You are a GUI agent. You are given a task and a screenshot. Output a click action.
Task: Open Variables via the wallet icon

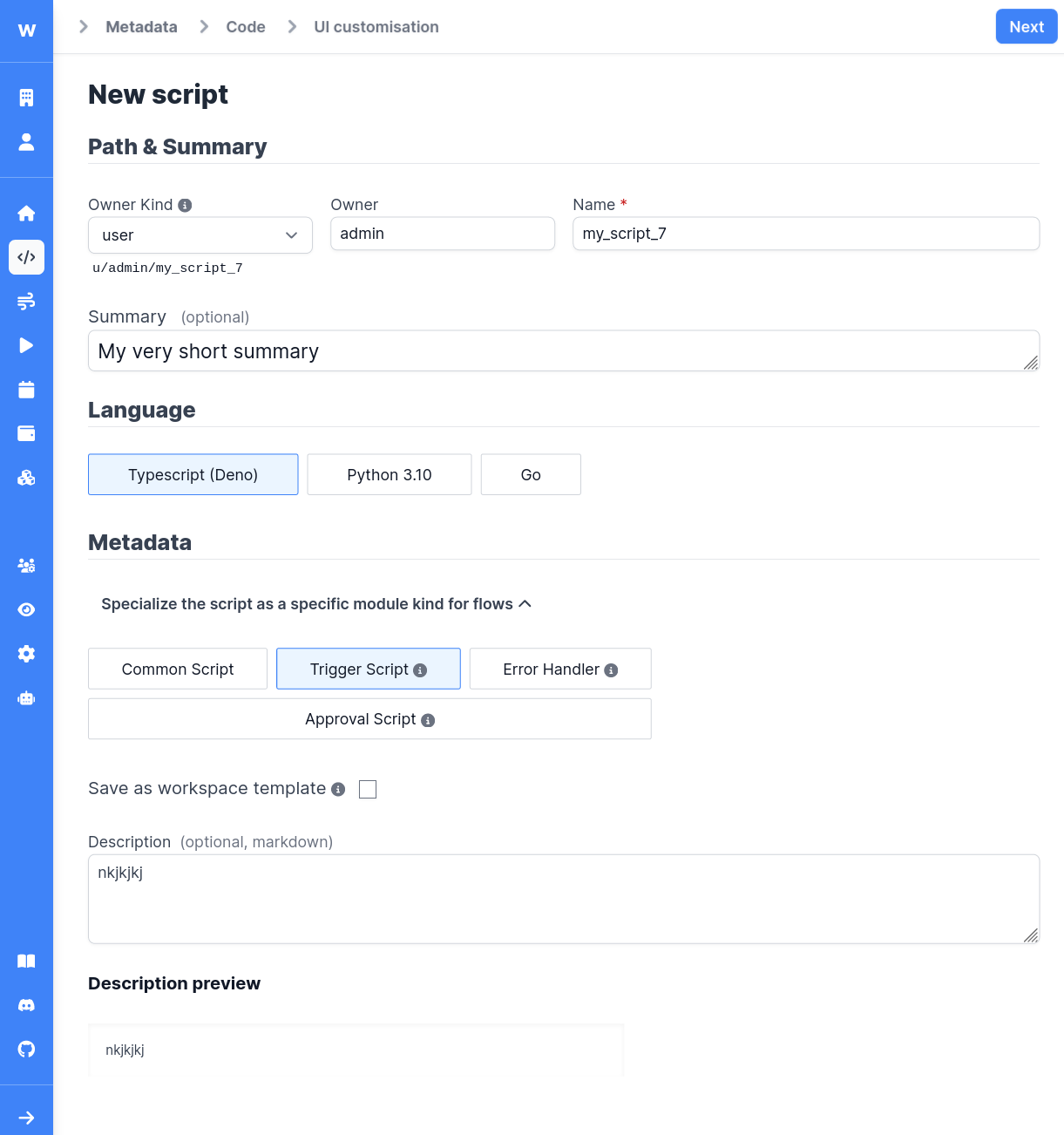pyautogui.click(x=26, y=433)
